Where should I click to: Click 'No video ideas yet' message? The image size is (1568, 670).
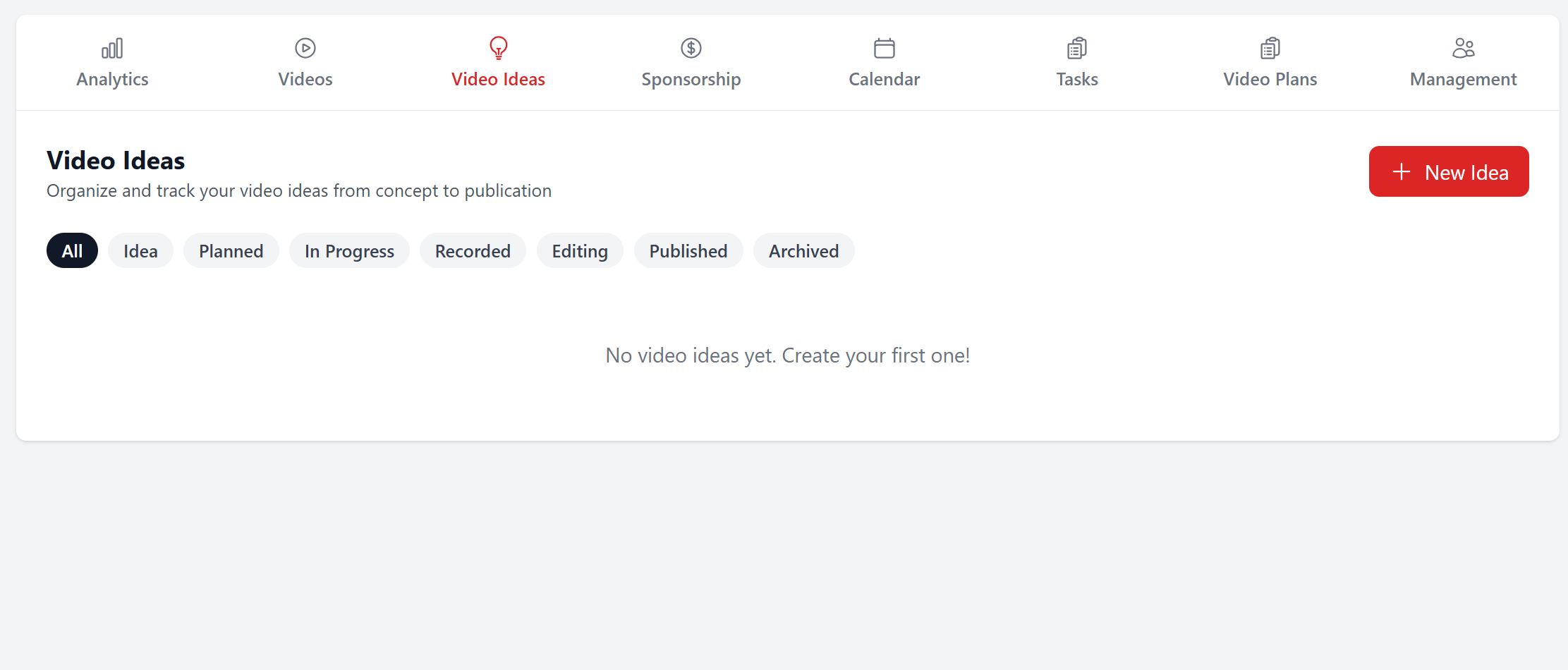788,355
